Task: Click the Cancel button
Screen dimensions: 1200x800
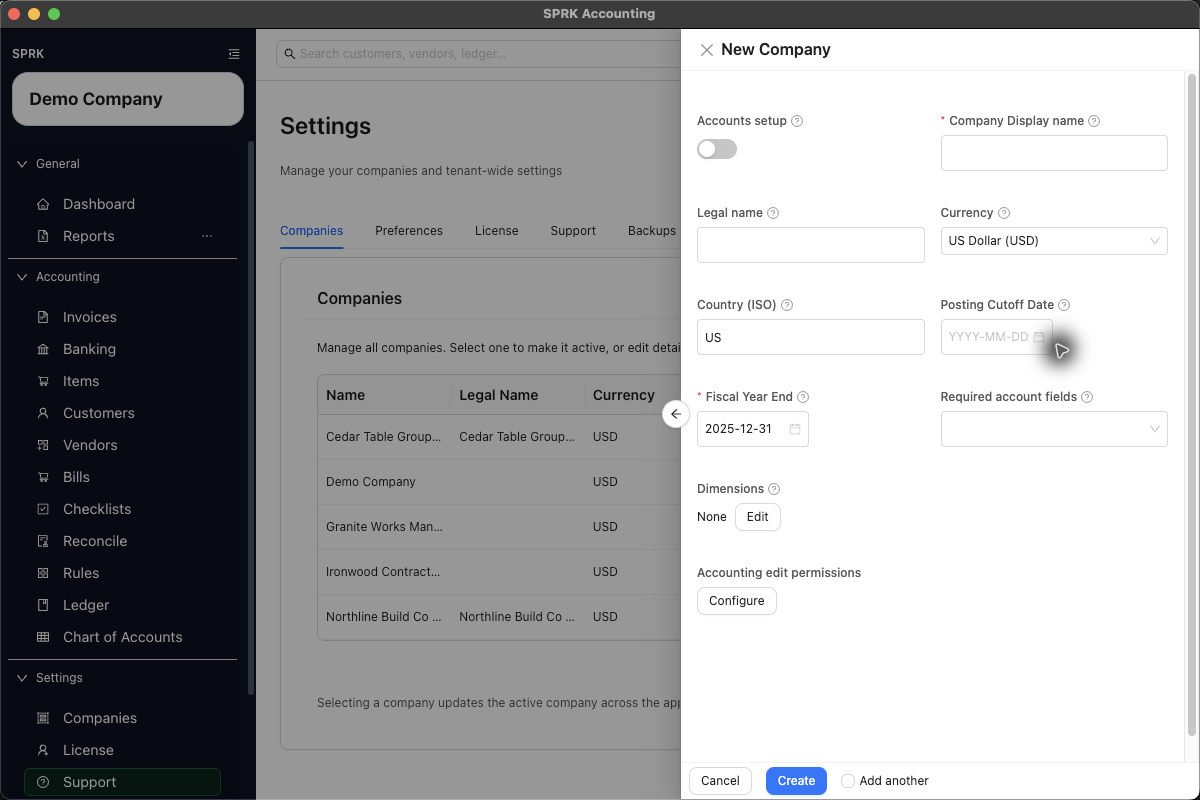Action: (720, 781)
